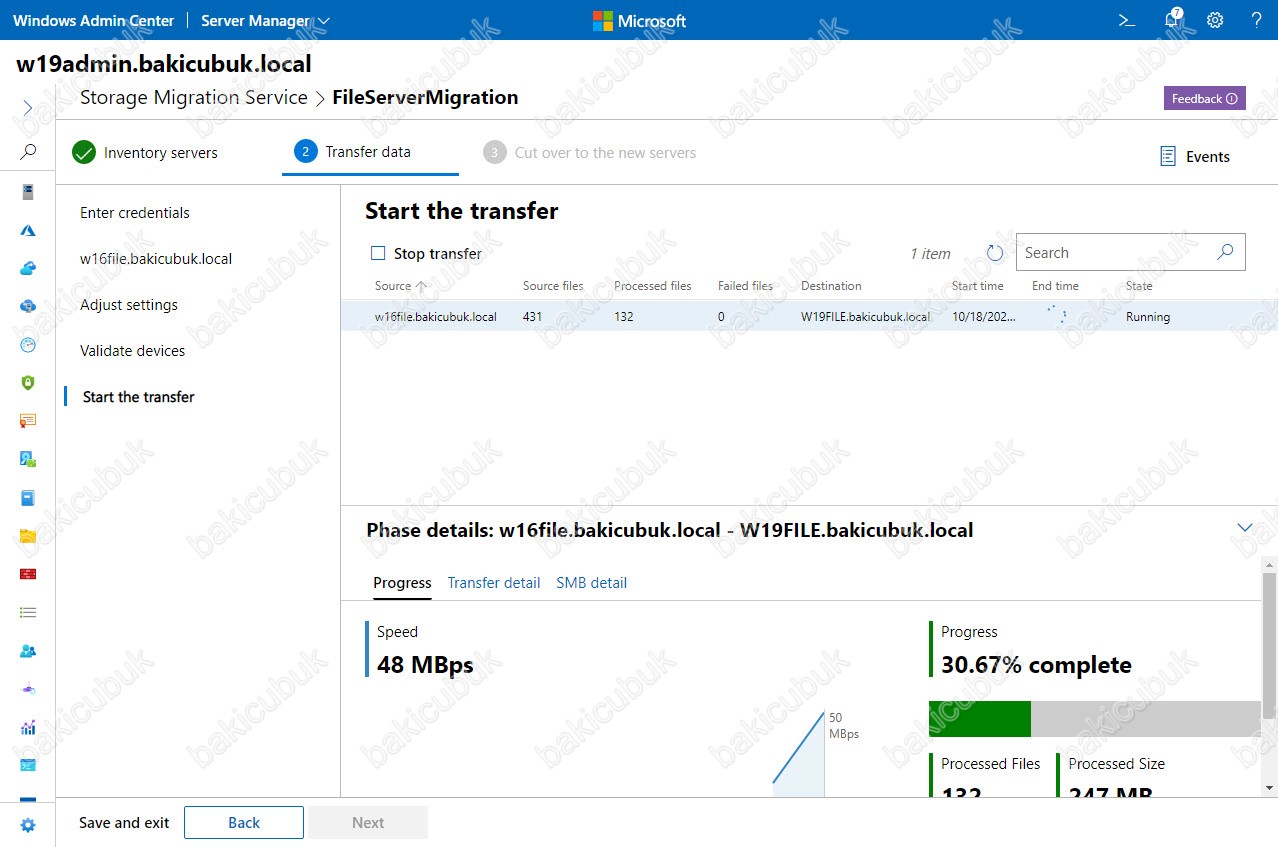This screenshot has width=1278, height=847.
Task: Open the green shield security icon
Action: coord(28,383)
